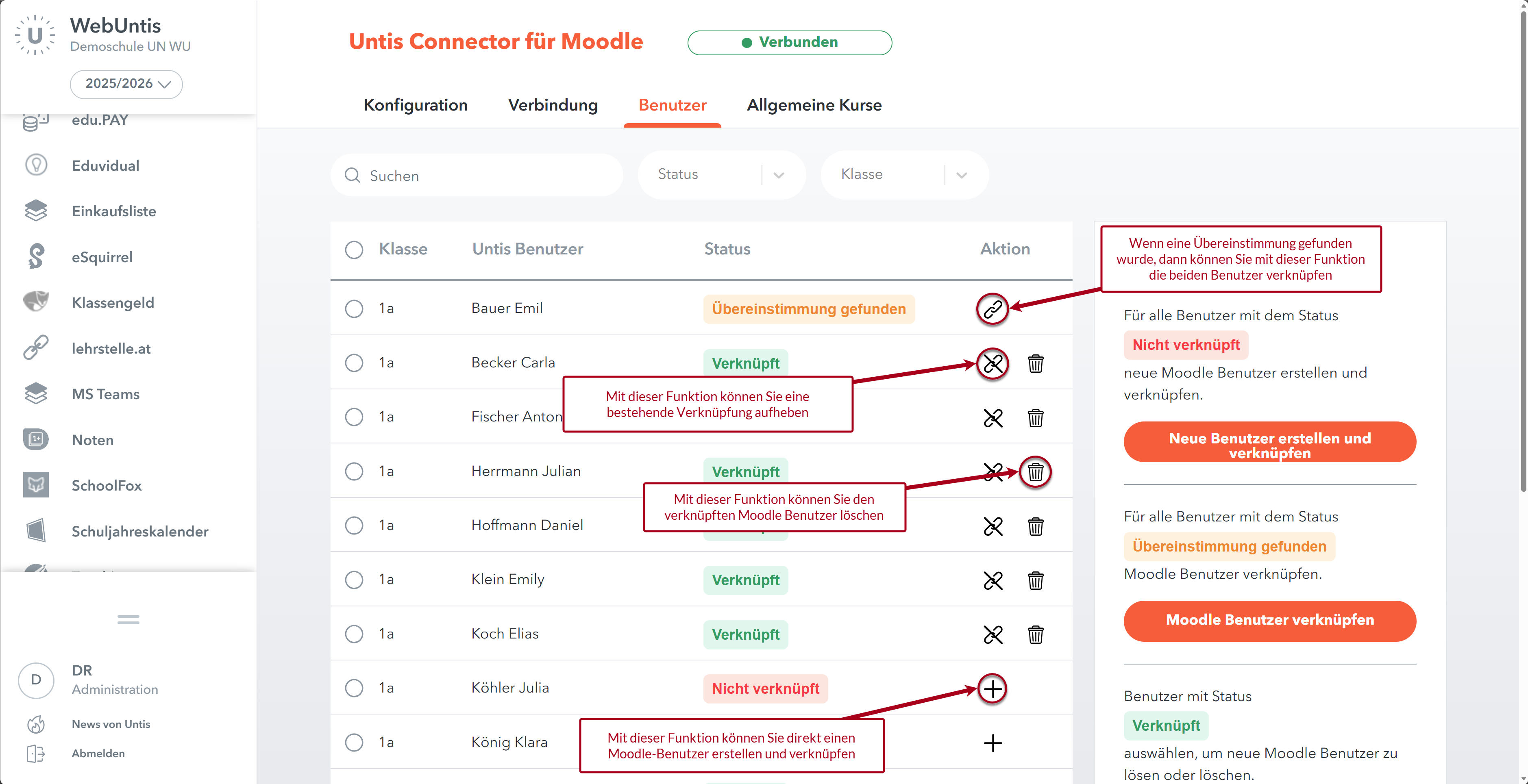This screenshot has height=784, width=1528.
Task: Switch to the Allgemeine Kurse tab
Action: (x=814, y=105)
